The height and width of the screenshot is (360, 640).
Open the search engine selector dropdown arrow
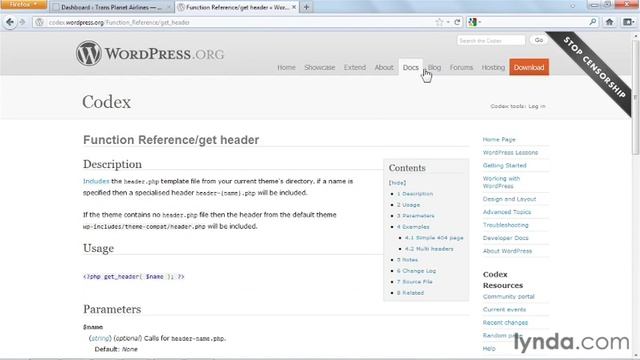point(480,22)
